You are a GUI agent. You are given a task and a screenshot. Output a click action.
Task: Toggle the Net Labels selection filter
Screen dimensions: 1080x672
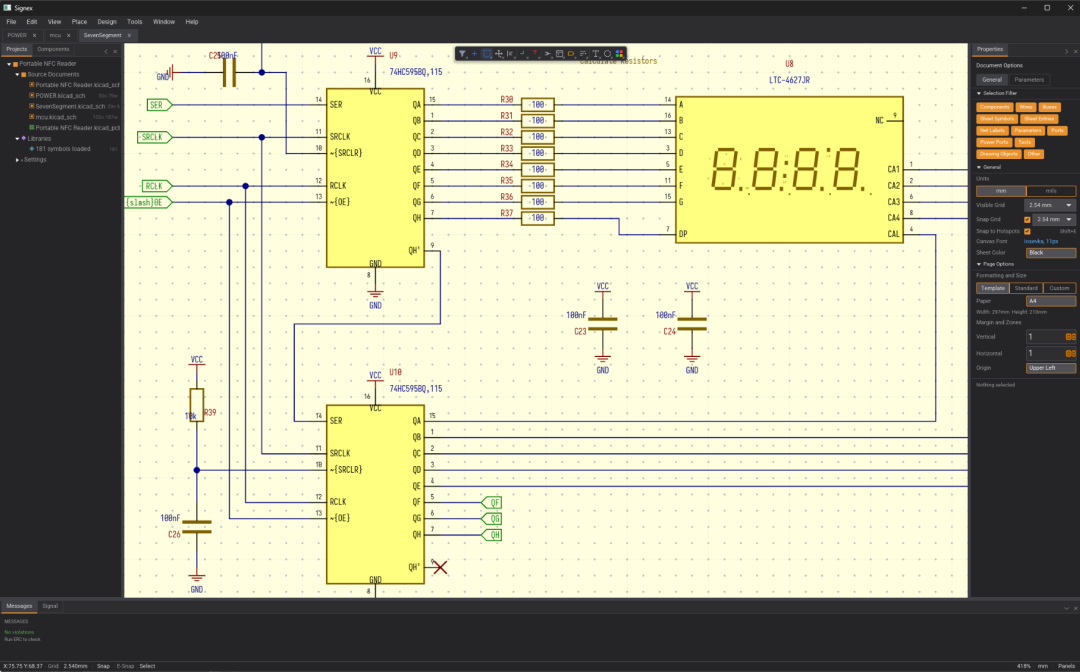[x=992, y=131]
